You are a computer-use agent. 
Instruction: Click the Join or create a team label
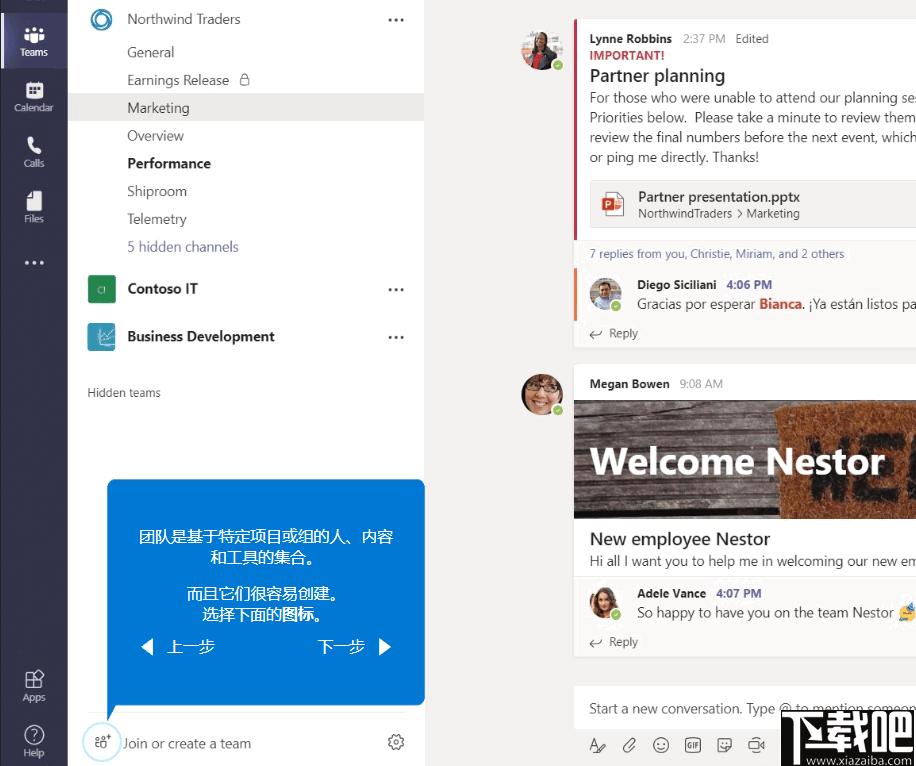click(x=187, y=744)
